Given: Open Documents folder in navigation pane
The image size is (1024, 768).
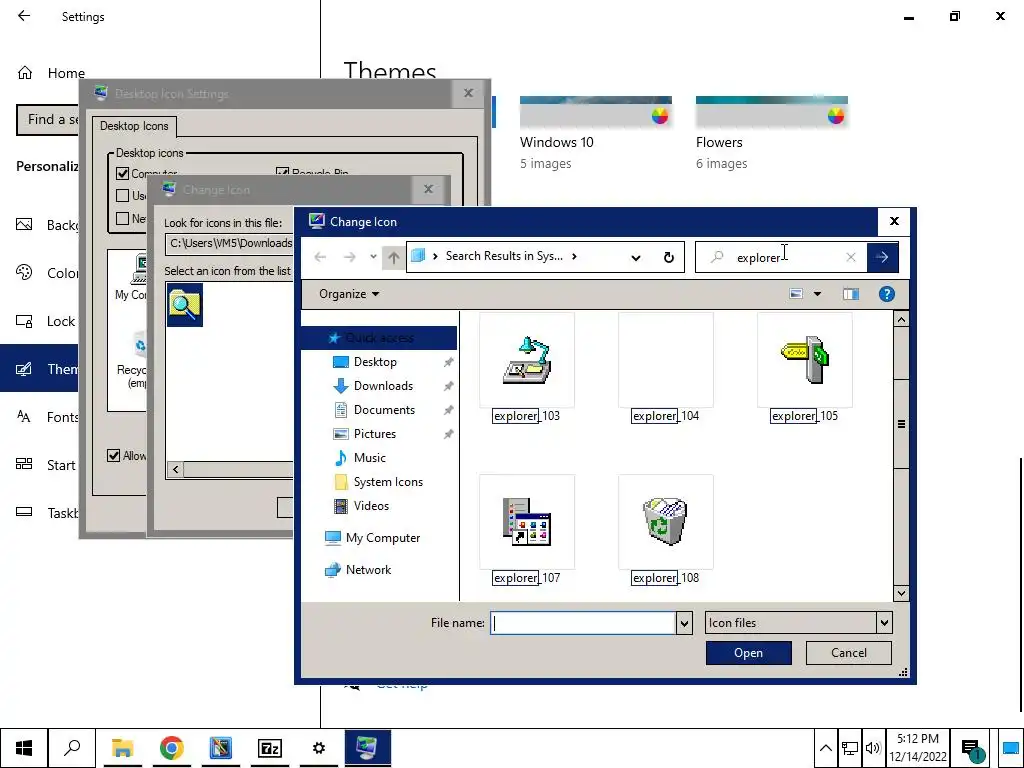Looking at the screenshot, I should 384,410.
